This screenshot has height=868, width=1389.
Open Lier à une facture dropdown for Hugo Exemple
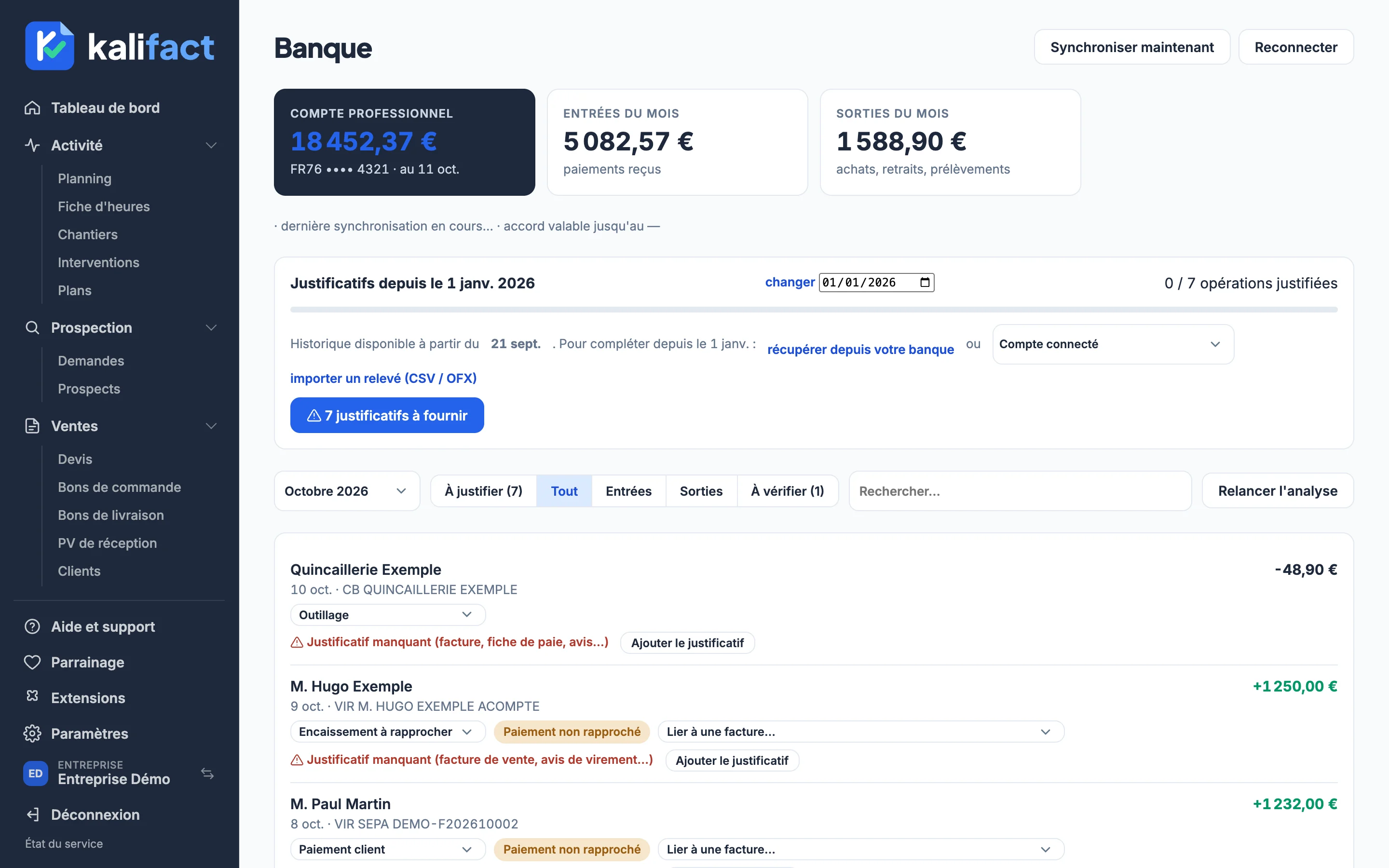[861, 732]
